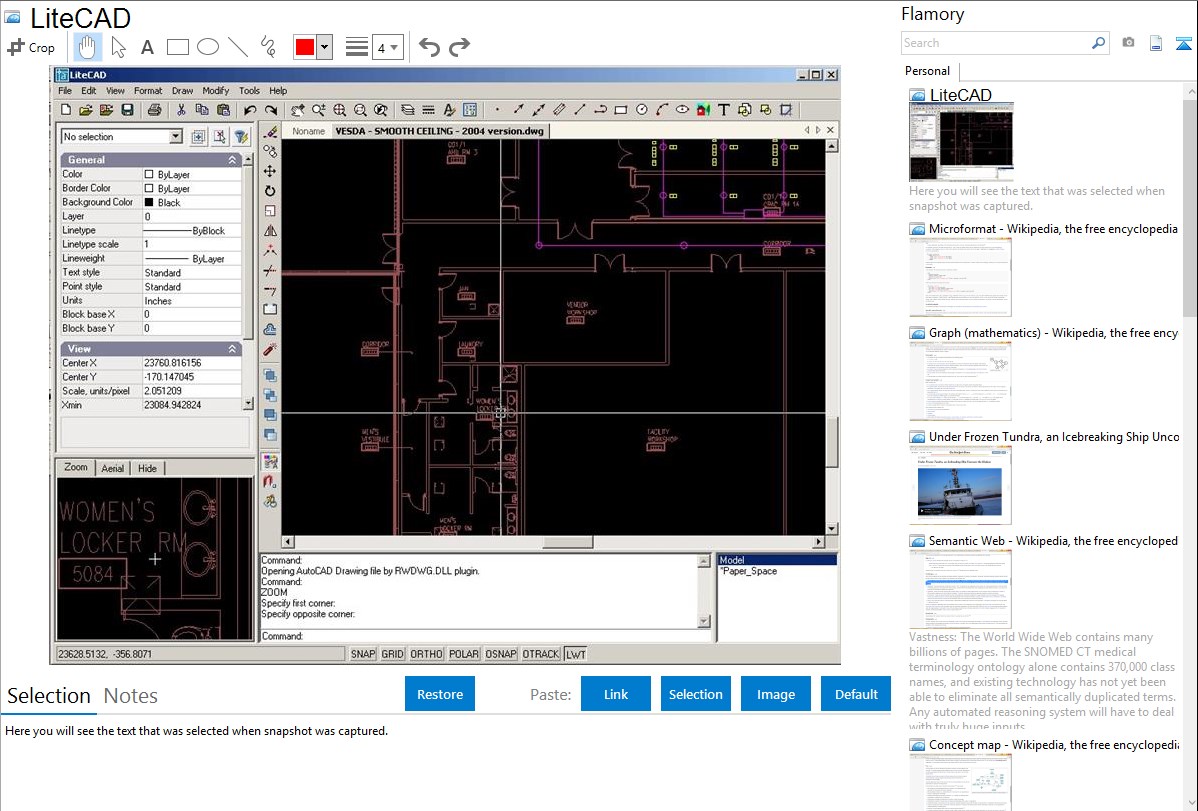Image resolution: width=1198 pixels, height=811 pixels.
Task: Click the Move tool four-arrow icon
Action: click(270, 171)
